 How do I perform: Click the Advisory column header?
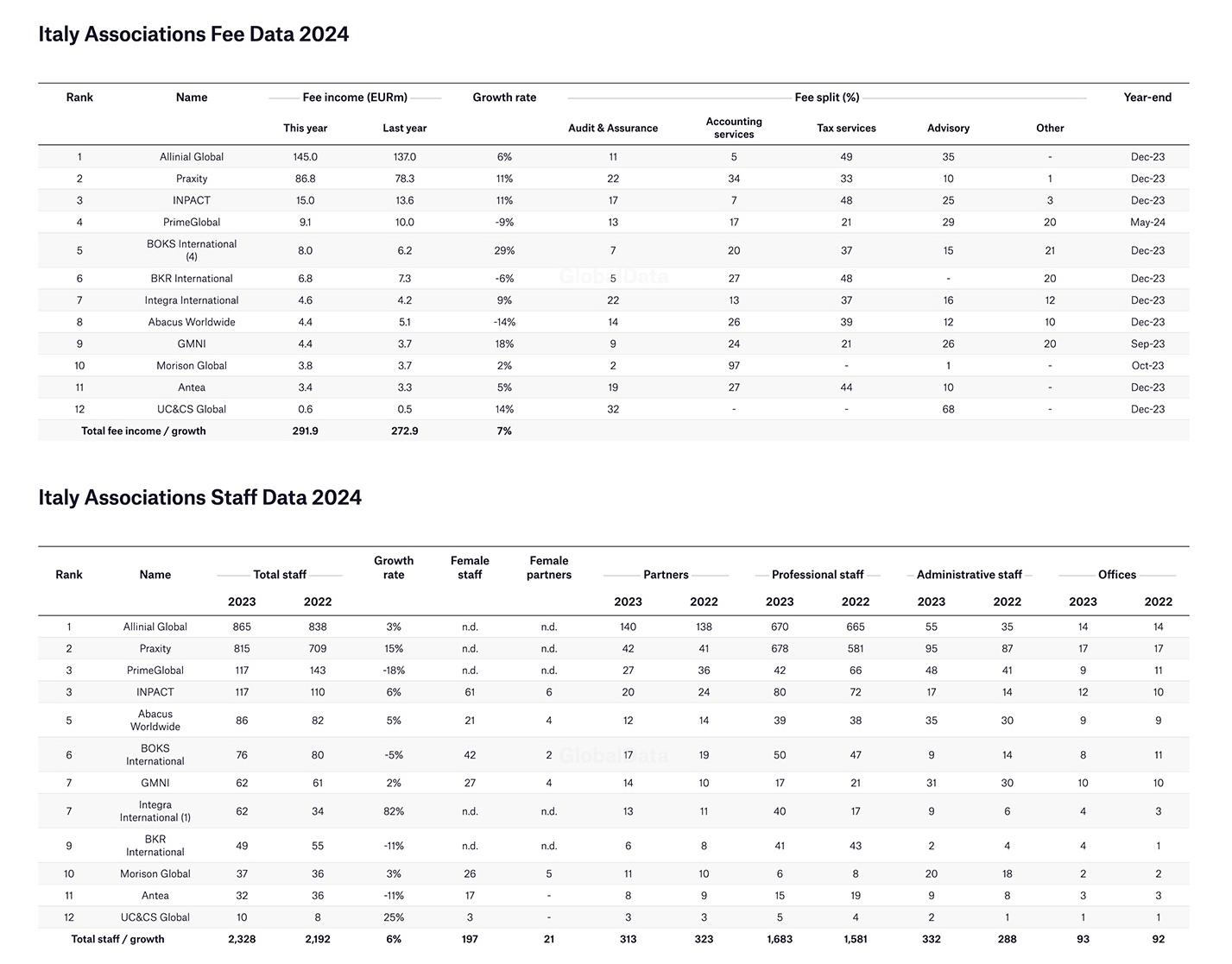[x=948, y=129]
